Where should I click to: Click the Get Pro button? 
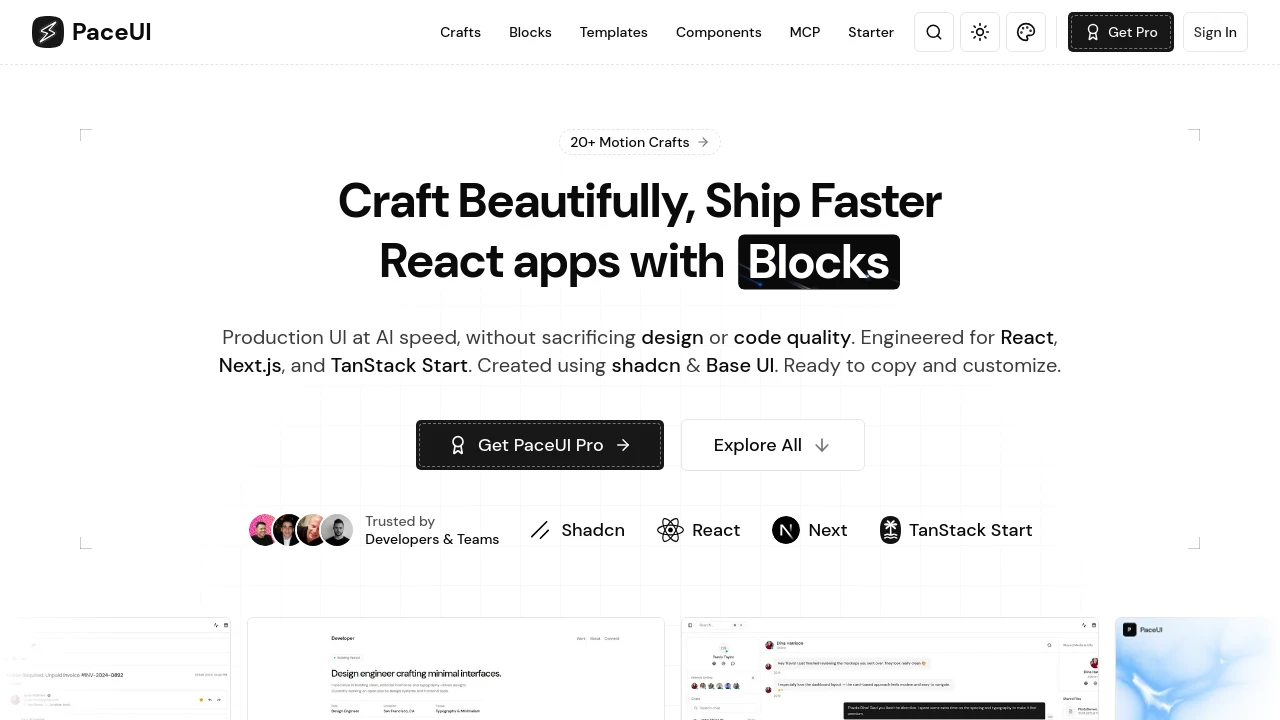click(x=1121, y=32)
